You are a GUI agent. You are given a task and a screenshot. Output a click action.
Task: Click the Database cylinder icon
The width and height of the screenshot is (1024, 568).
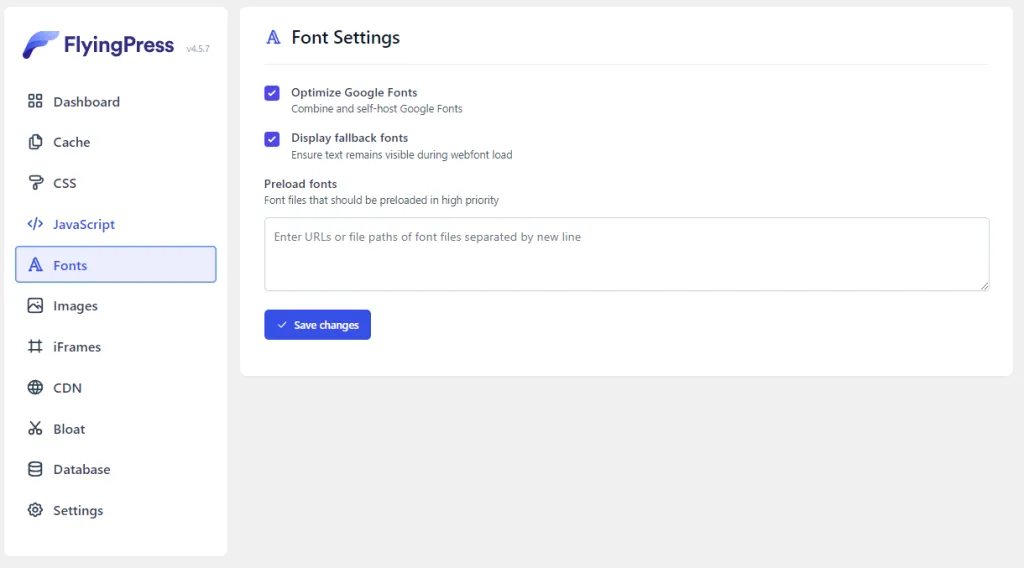(x=35, y=469)
